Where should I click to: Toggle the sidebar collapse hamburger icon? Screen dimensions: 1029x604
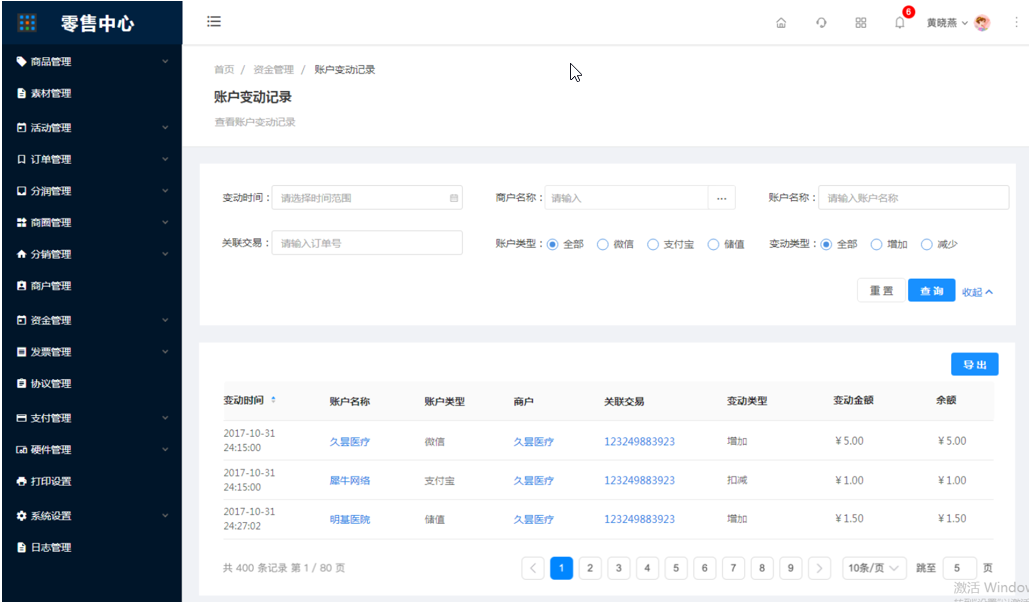coord(214,22)
